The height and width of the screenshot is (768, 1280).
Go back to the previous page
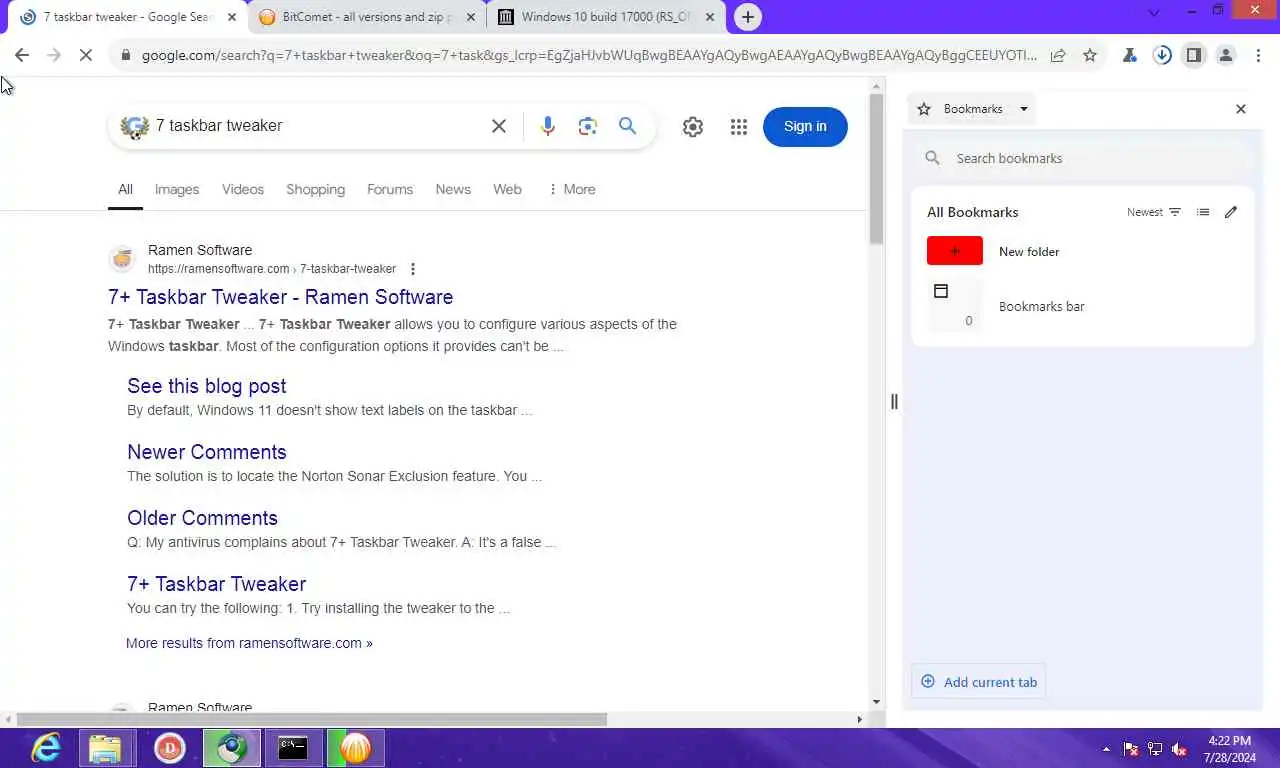click(x=22, y=56)
